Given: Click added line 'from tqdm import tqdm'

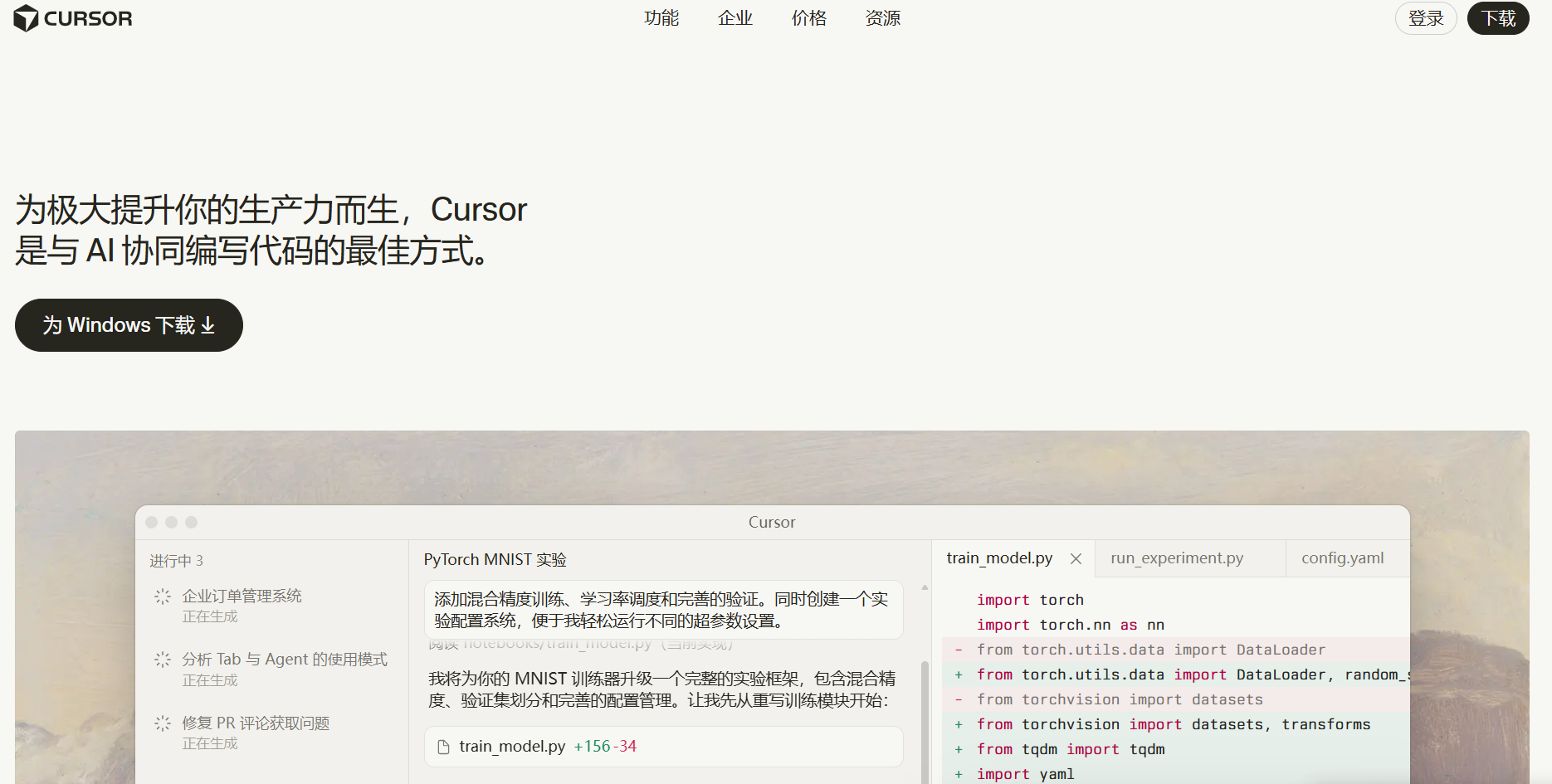Looking at the screenshot, I should 1071,749.
